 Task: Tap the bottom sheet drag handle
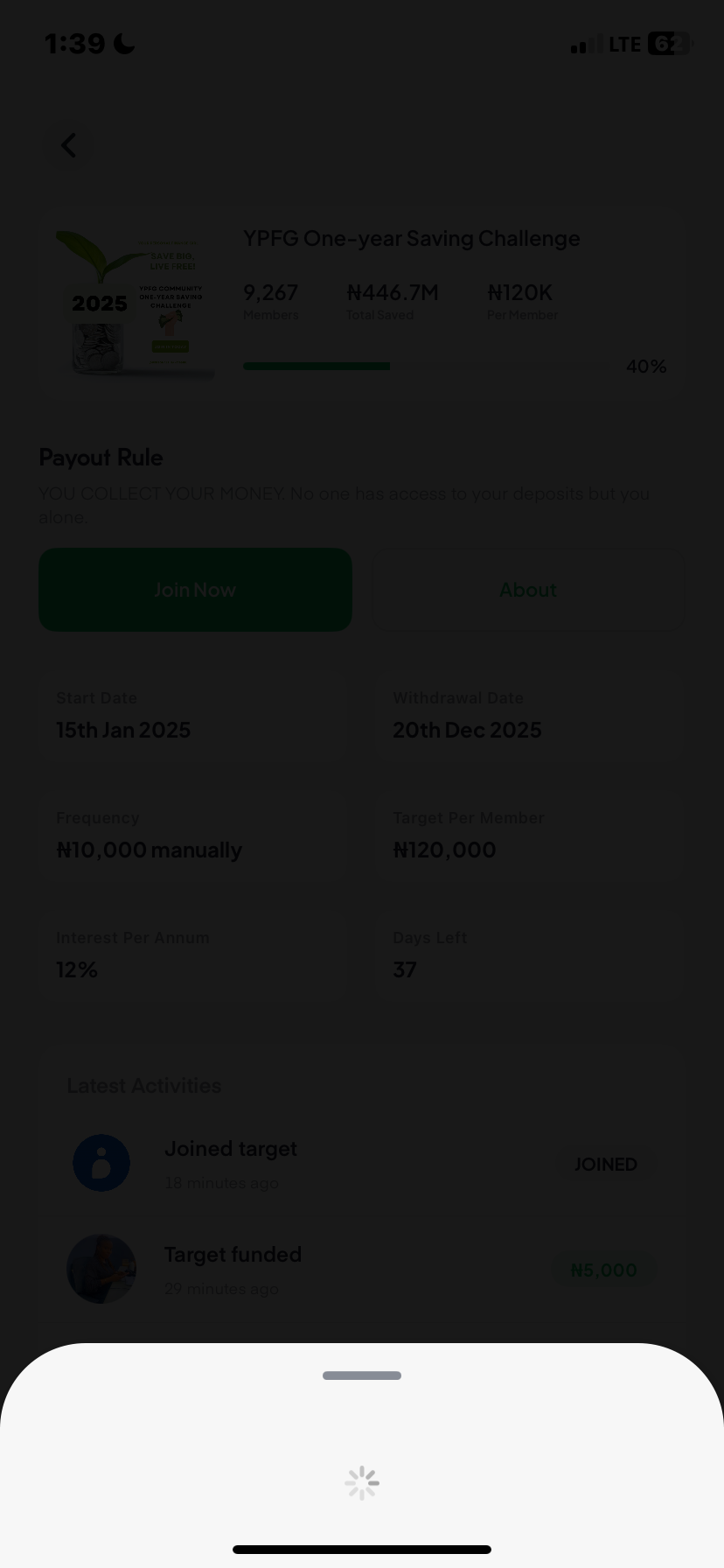pyautogui.click(x=362, y=1375)
